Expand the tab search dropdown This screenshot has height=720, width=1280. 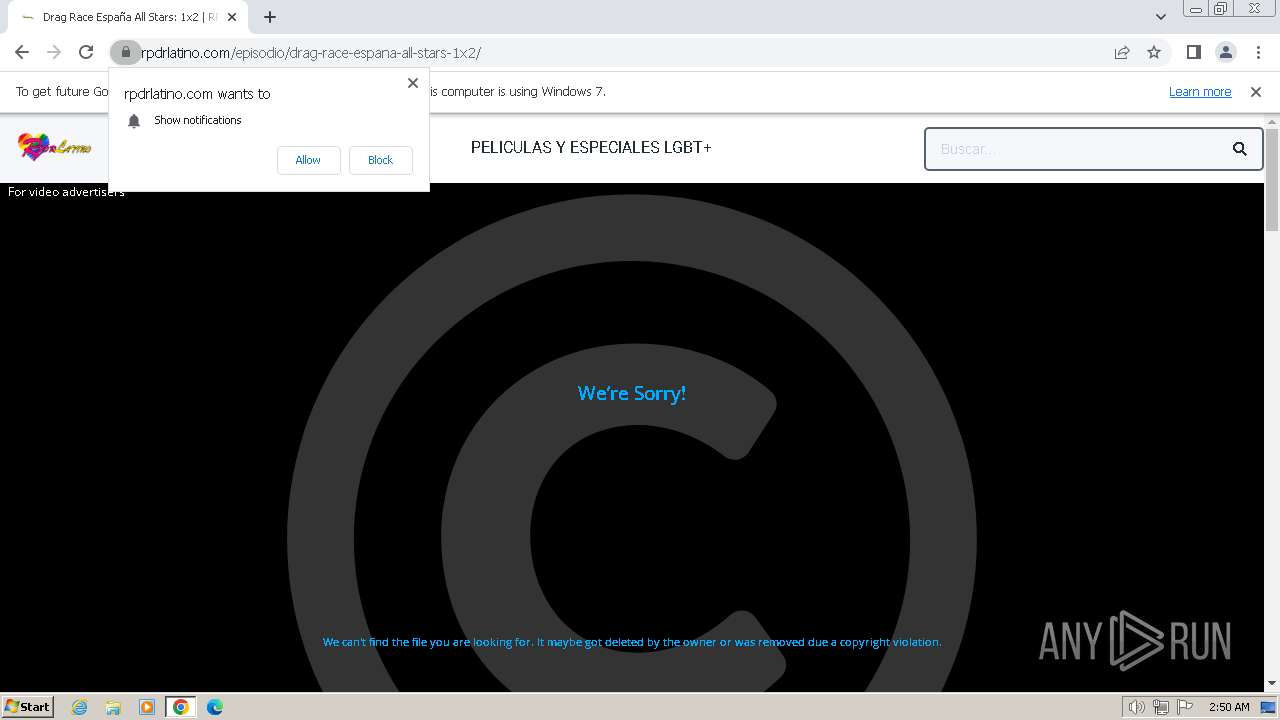pyautogui.click(x=1160, y=17)
